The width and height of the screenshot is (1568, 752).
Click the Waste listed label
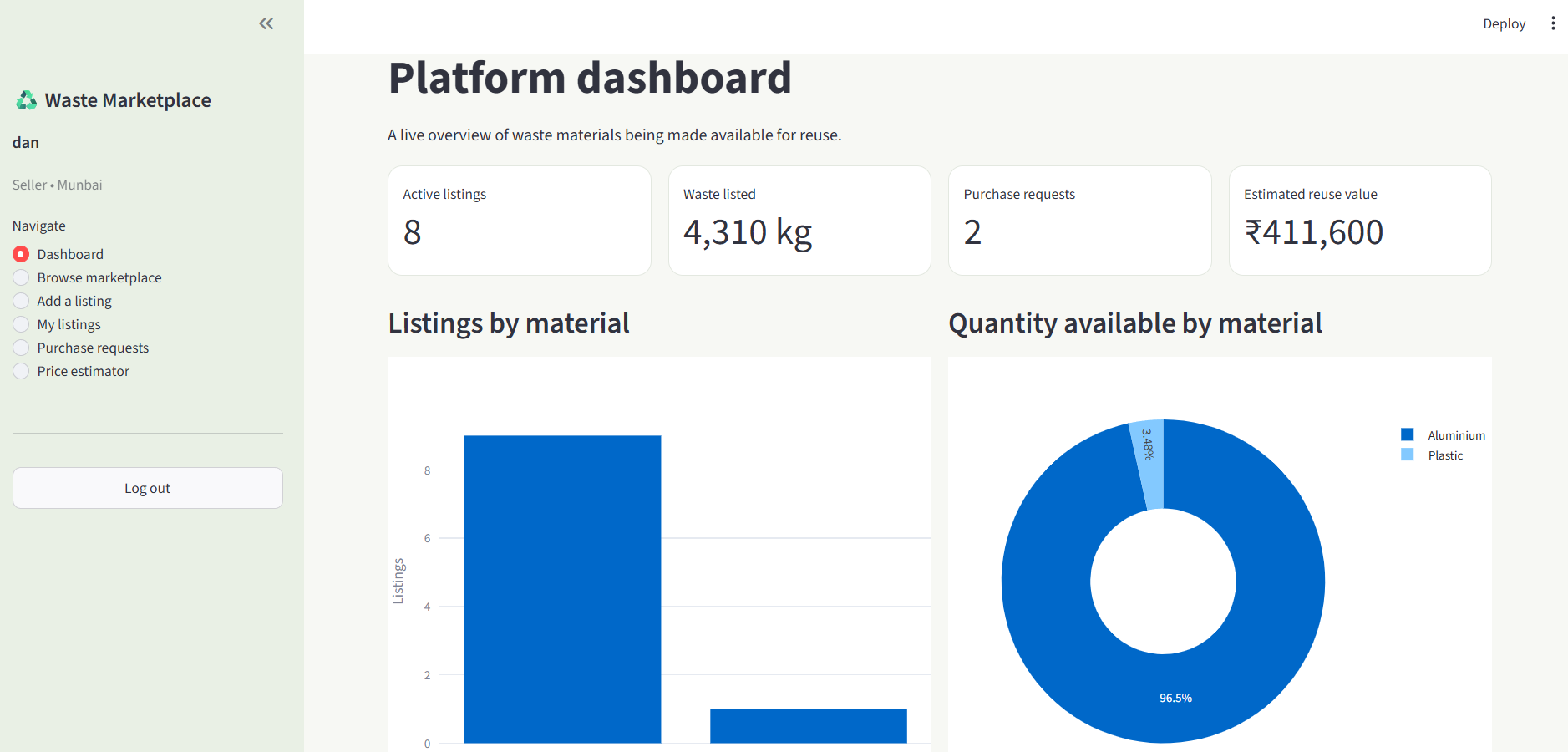(x=719, y=194)
